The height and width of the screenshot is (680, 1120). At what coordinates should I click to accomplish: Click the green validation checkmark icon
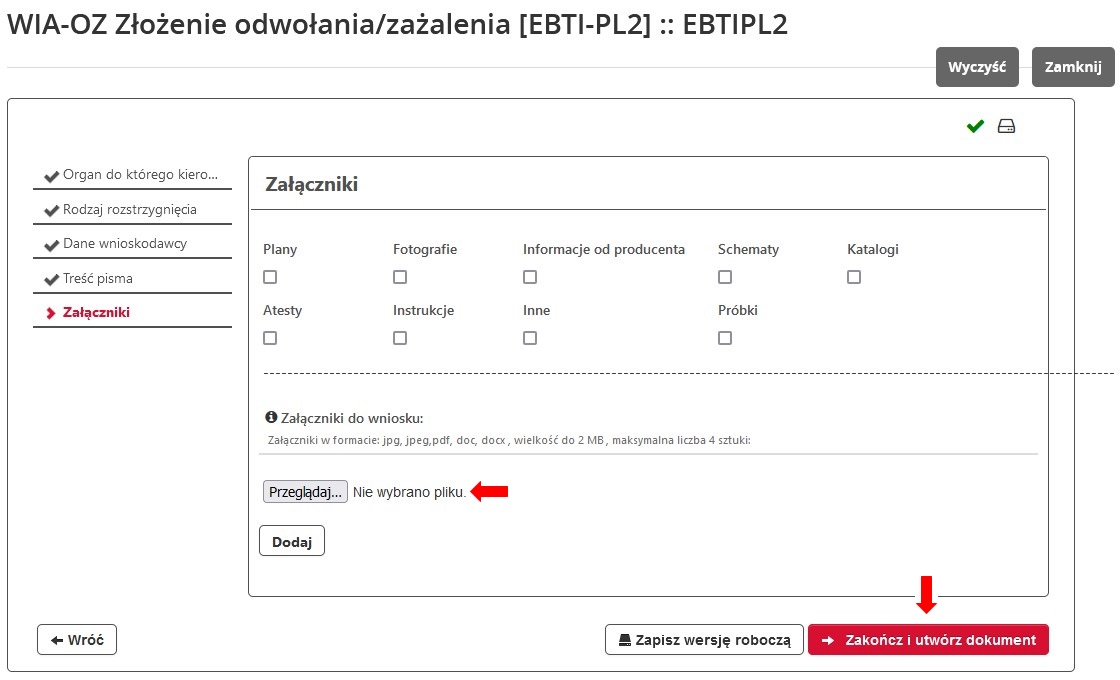(974, 125)
